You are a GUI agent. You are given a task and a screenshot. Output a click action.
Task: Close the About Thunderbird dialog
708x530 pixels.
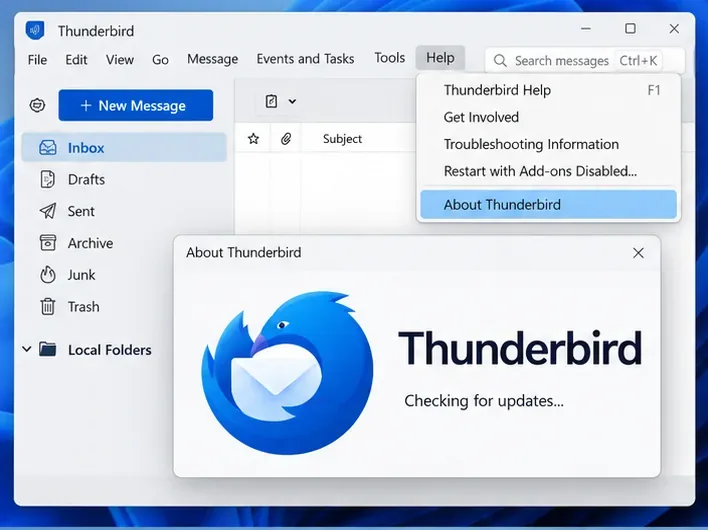pos(638,253)
